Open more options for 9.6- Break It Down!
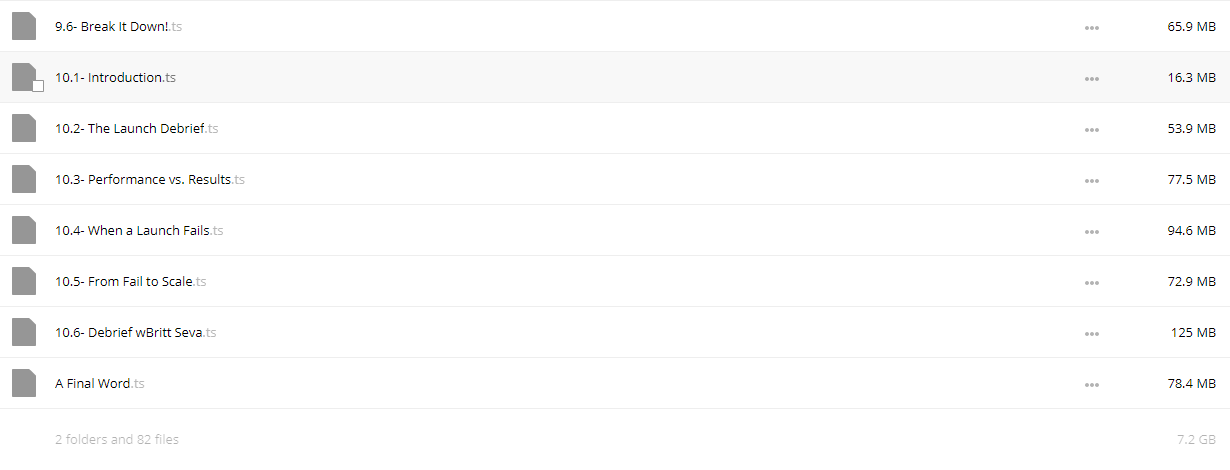The height and width of the screenshot is (470, 1230). (x=1092, y=27)
